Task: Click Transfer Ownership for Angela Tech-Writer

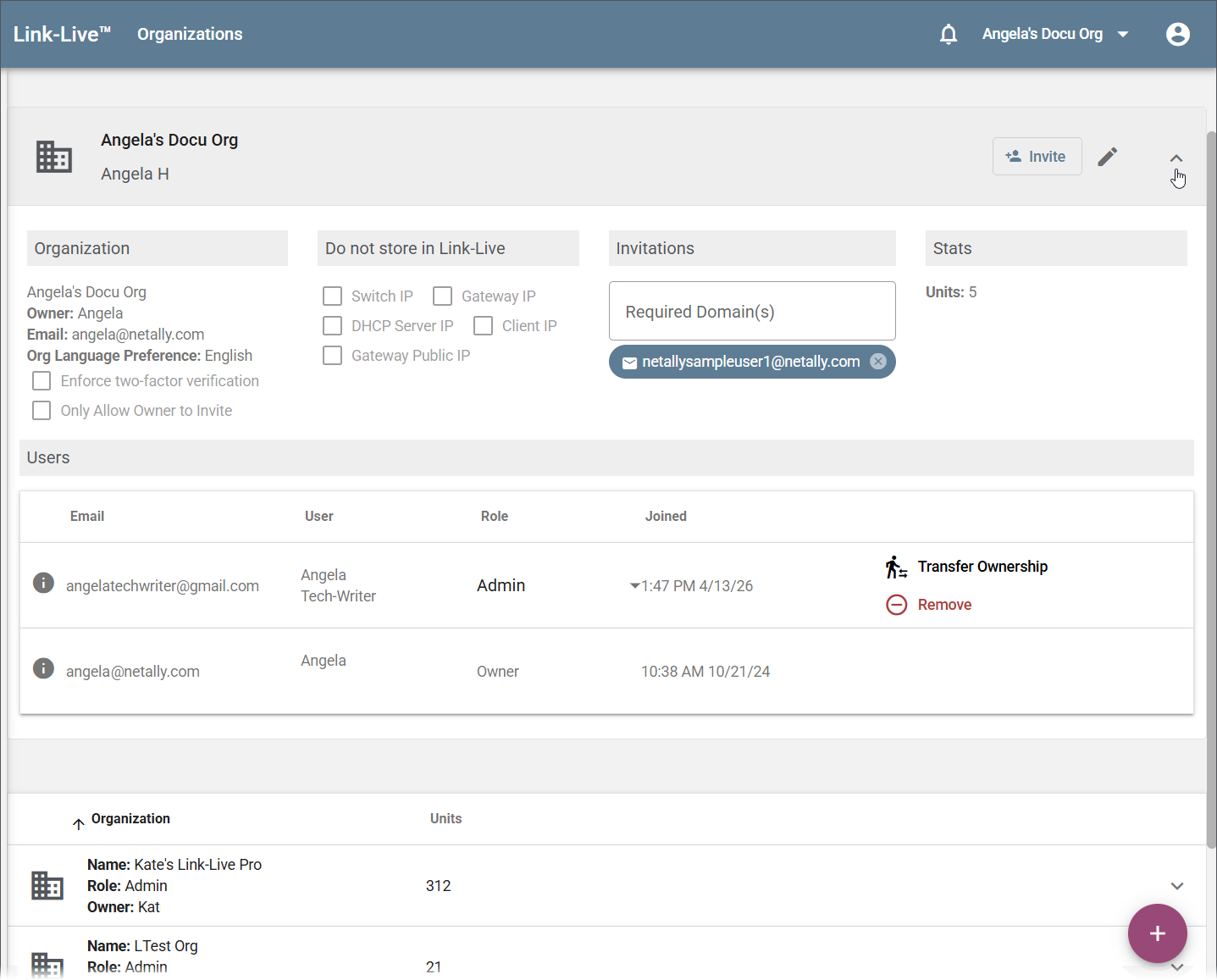Action: 982,567
